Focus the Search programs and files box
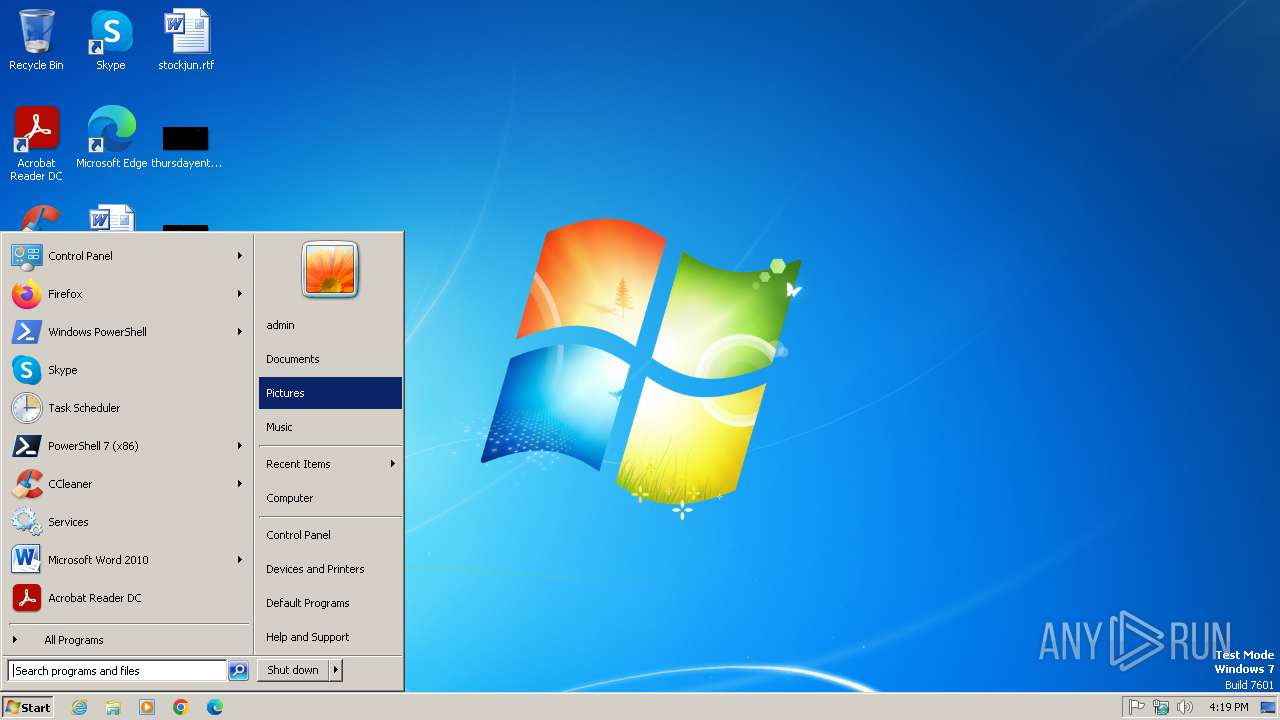Image resolution: width=1280 pixels, height=720 pixels. coord(117,671)
